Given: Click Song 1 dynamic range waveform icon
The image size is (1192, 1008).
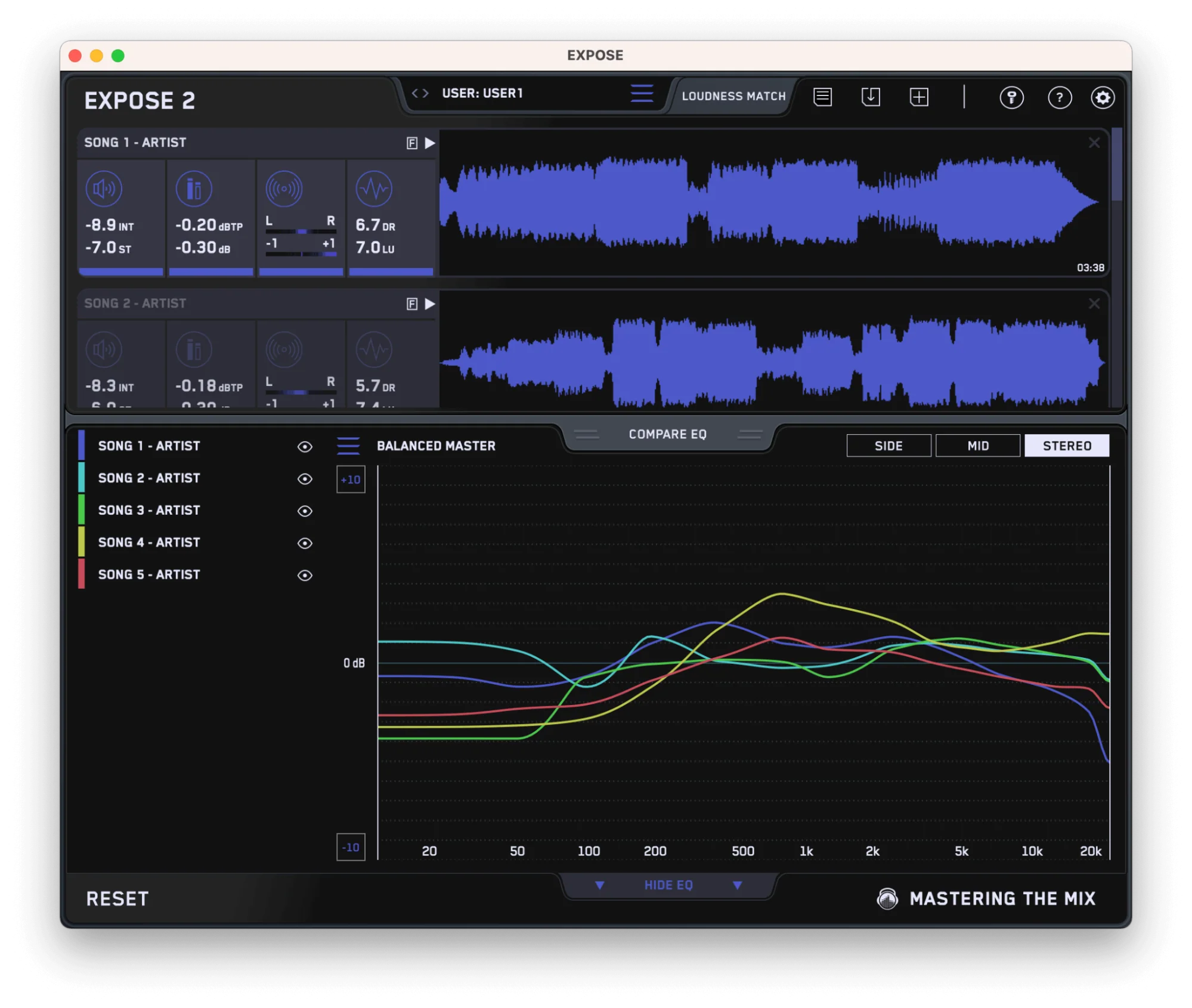Looking at the screenshot, I should pos(374,189).
